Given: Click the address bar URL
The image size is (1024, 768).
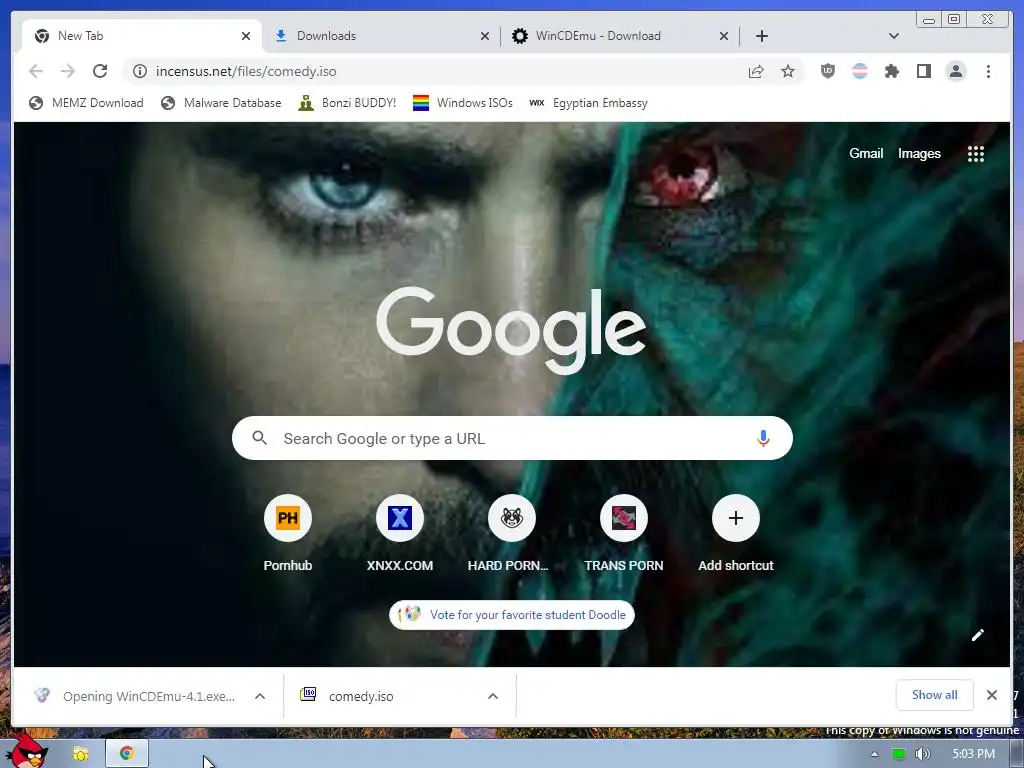Looking at the screenshot, I should click(246, 71).
